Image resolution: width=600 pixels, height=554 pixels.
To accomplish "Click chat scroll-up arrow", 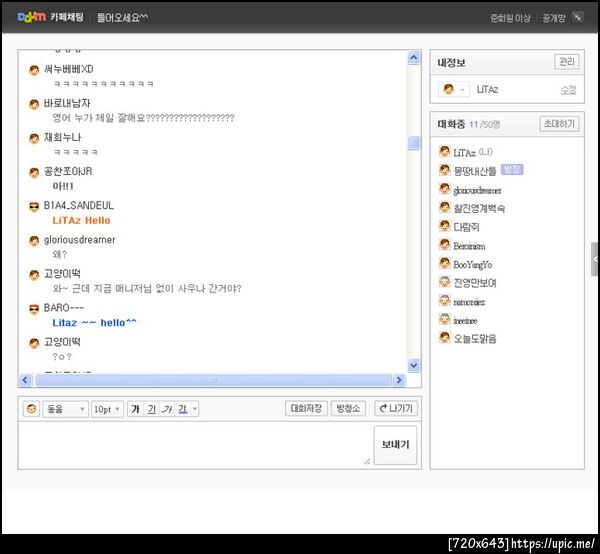I will (x=414, y=57).
